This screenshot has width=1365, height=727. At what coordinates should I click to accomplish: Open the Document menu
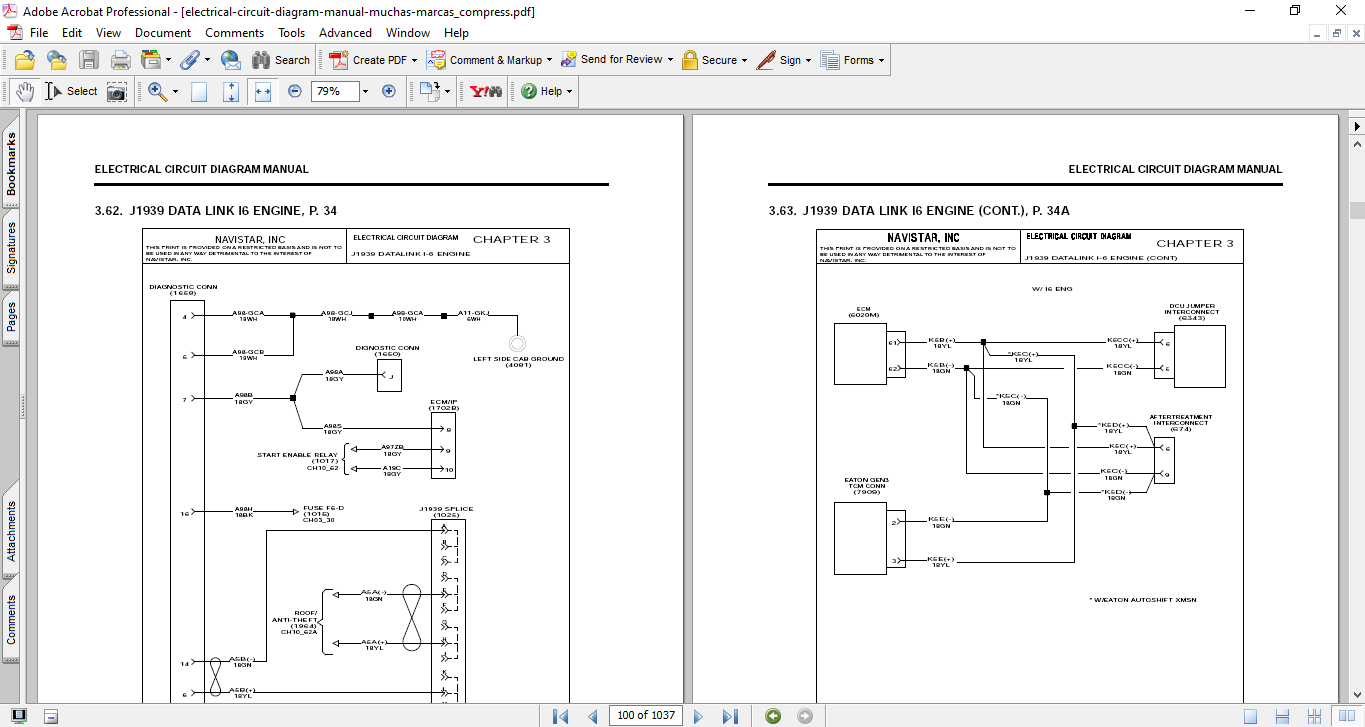click(x=163, y=33)
